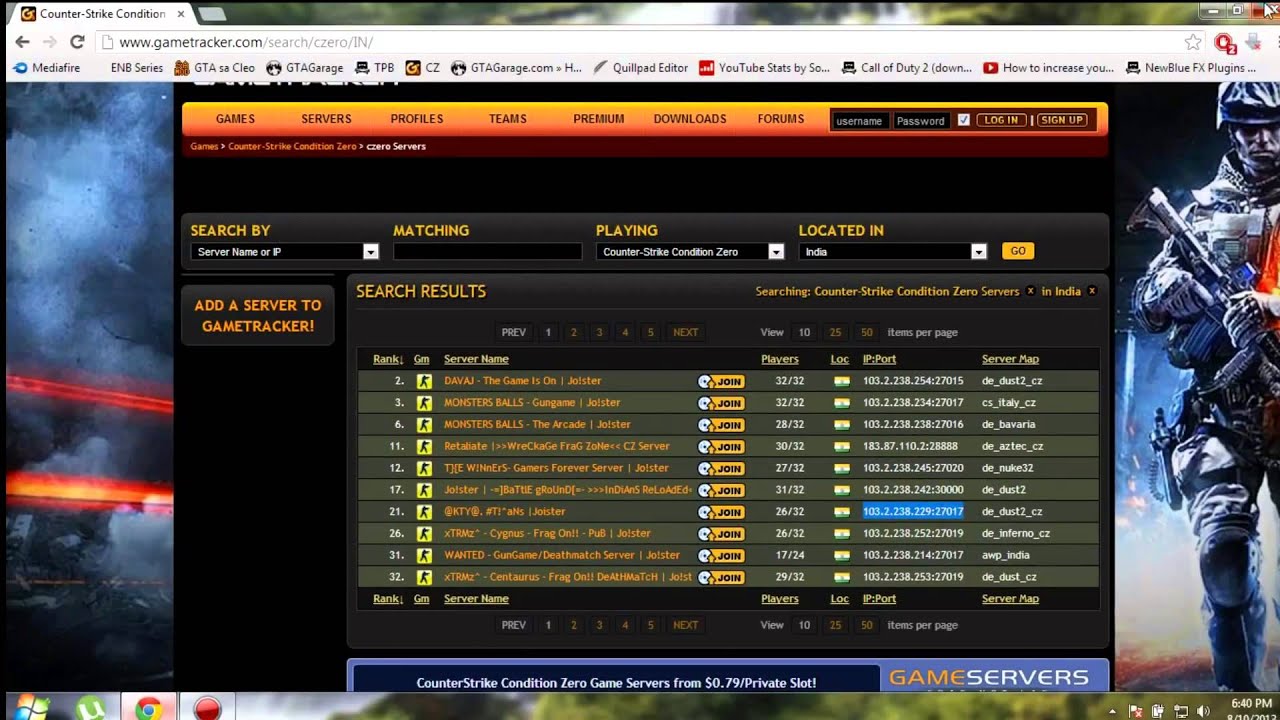
Task: Join MONSTERS BALLS - Gungame server
Action: point(721,403)
